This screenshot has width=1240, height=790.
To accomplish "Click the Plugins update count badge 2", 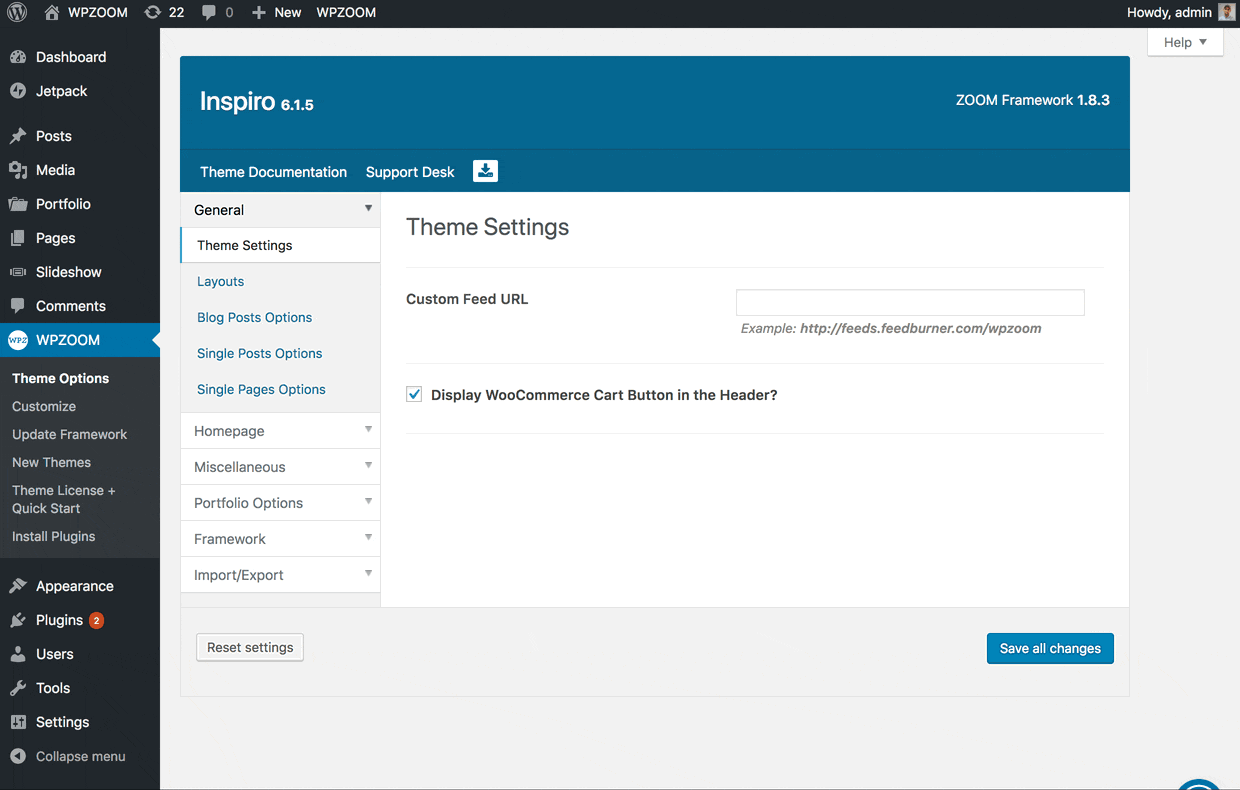I will (x=96, y=620).
